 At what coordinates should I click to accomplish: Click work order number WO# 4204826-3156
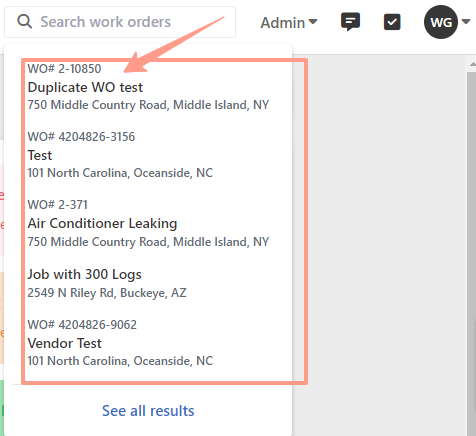tap(81, 137)
